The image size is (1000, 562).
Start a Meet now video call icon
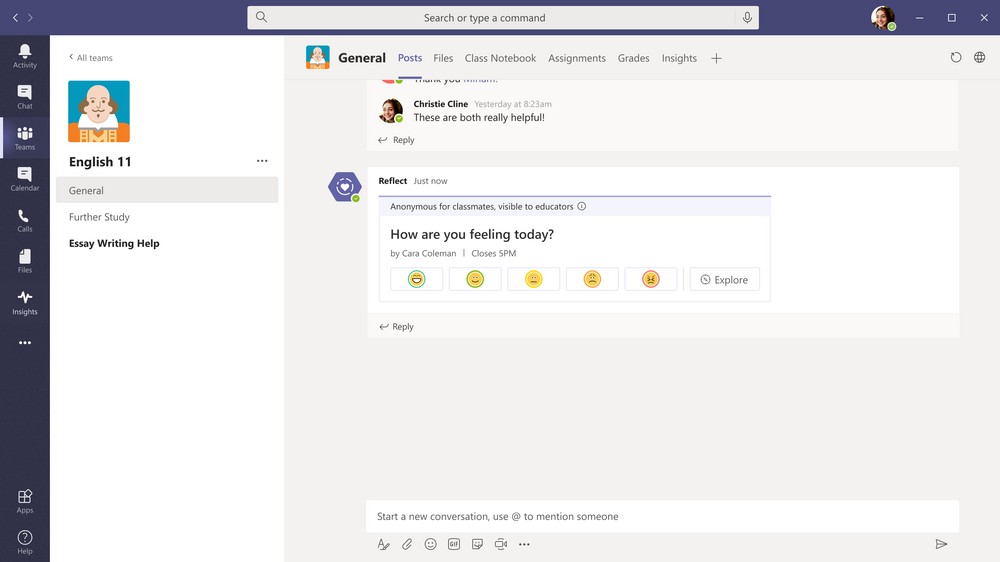coord(501,544)
